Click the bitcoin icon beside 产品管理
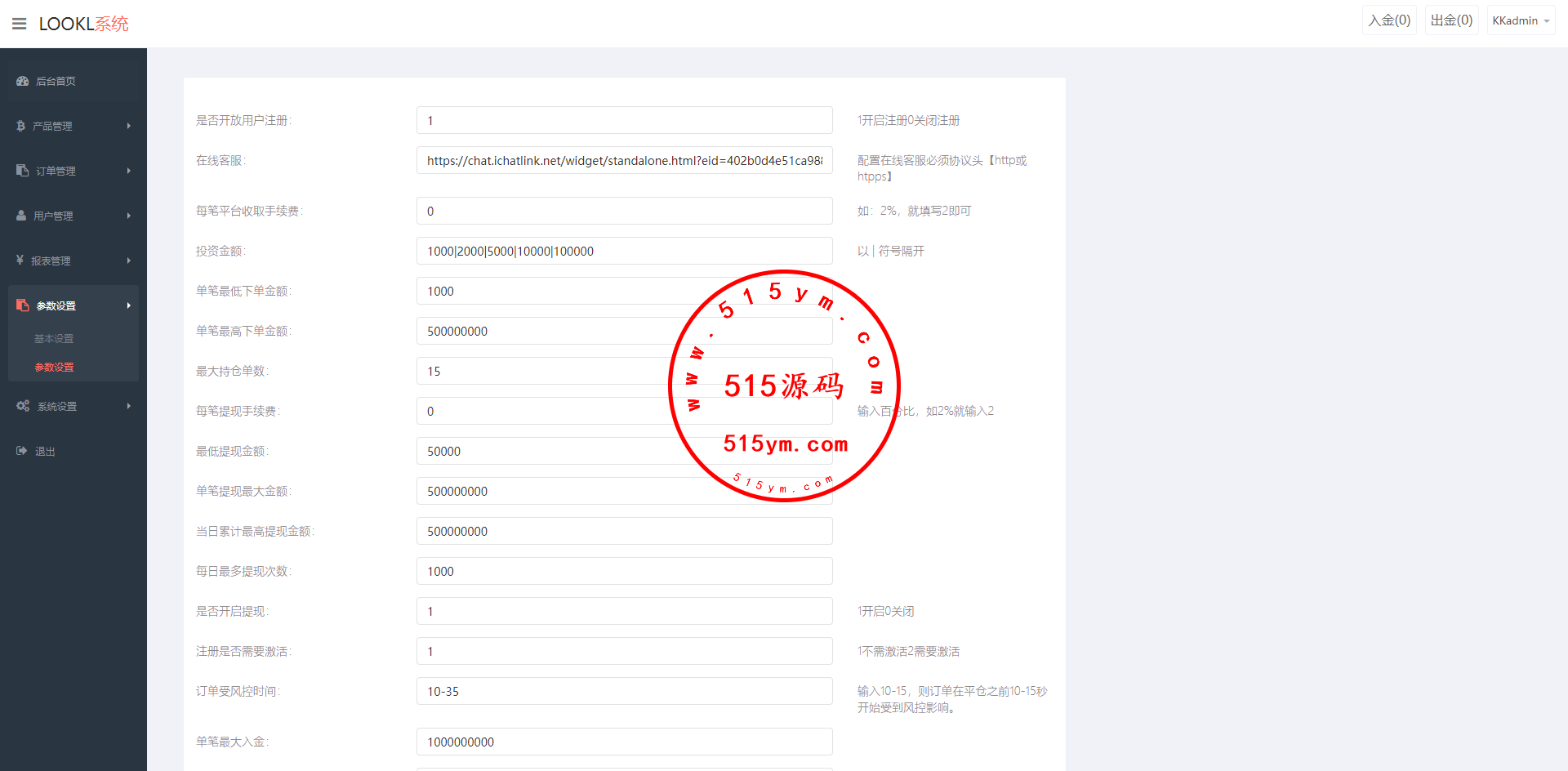Image resolution: width=1568 pixels, height=771 pixels. click(21, 126)
